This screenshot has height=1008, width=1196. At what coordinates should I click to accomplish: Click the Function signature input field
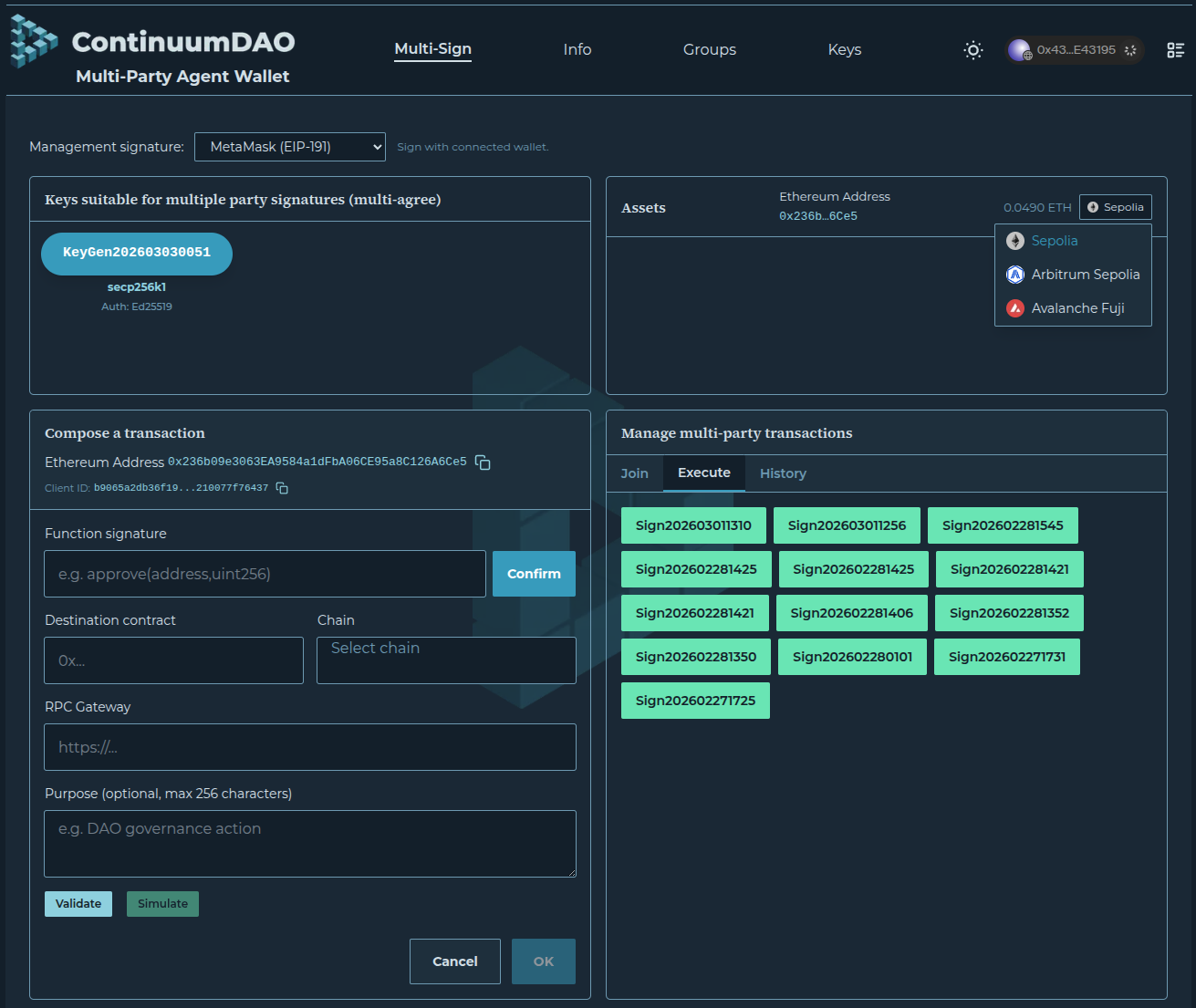(265, 574)
